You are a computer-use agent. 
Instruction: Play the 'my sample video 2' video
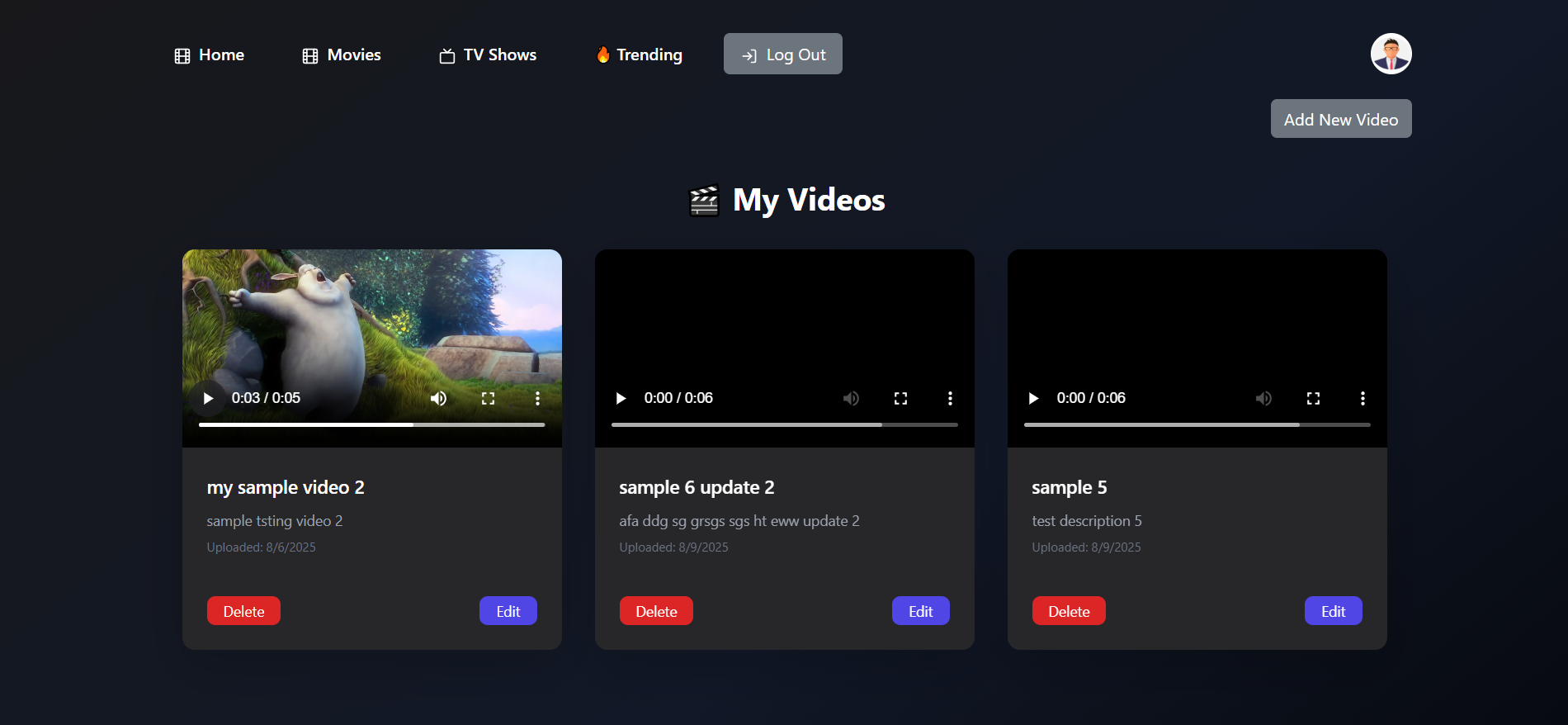tap(208, 398)
